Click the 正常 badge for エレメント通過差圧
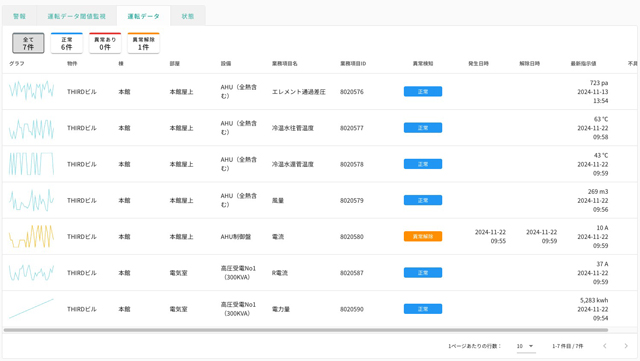 tap(423, 91)
